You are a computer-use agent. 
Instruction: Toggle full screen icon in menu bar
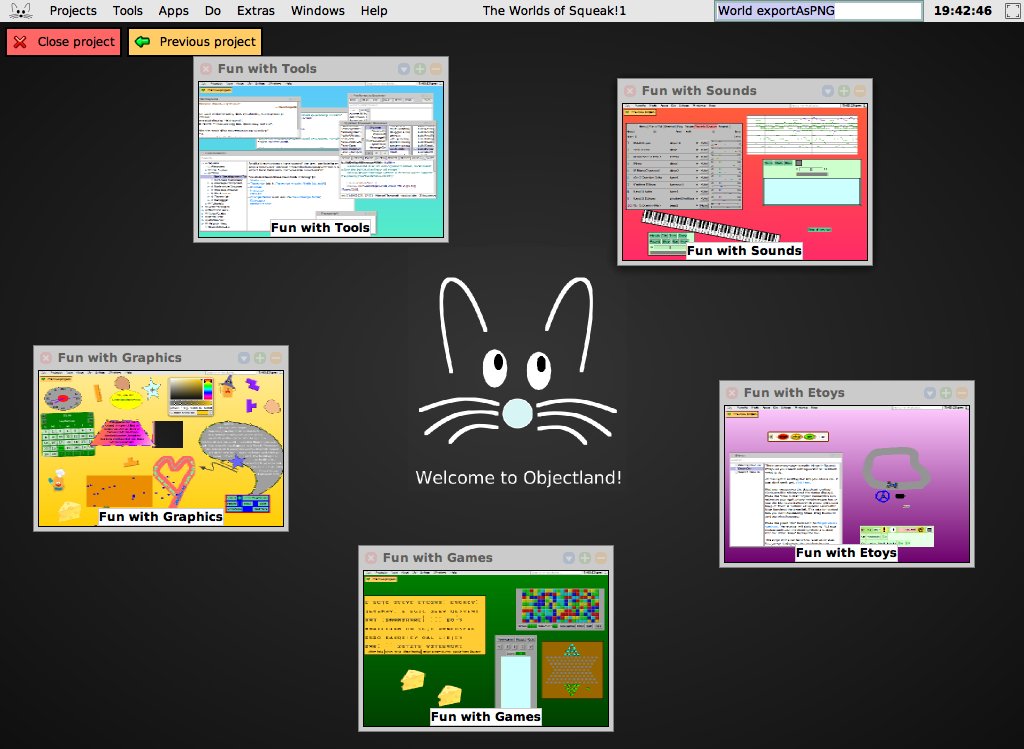[x=1012, y=10]
